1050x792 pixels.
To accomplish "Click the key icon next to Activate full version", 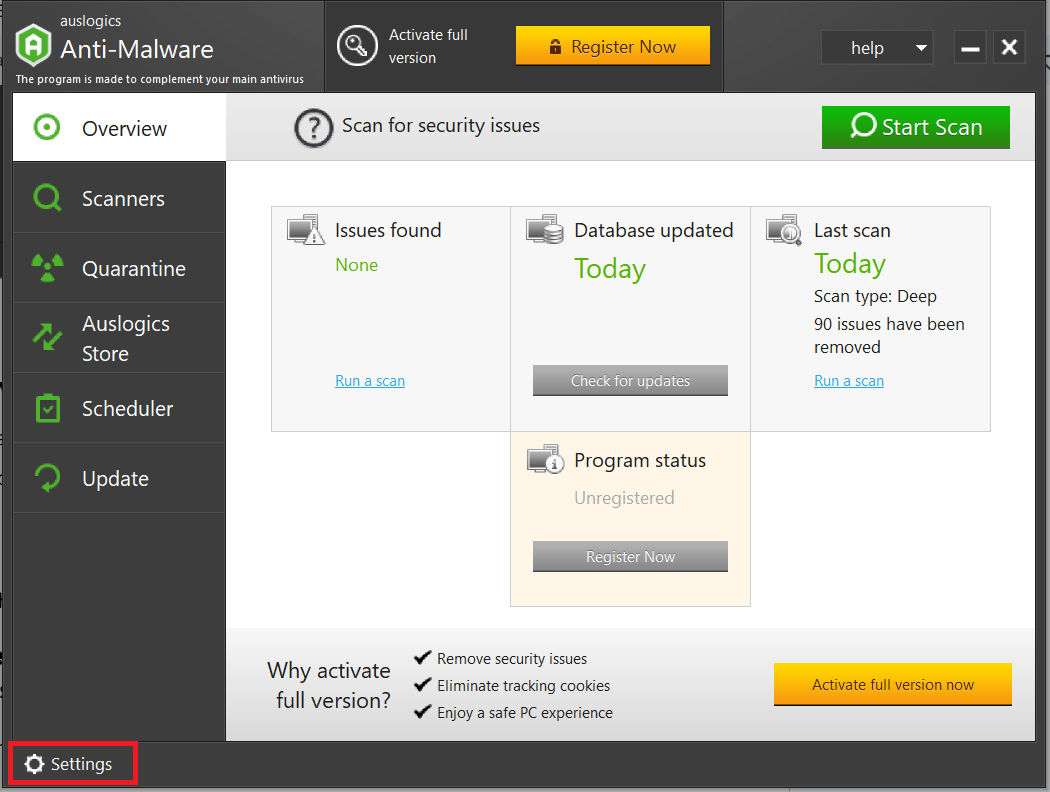I will click(x=357, y=46).
